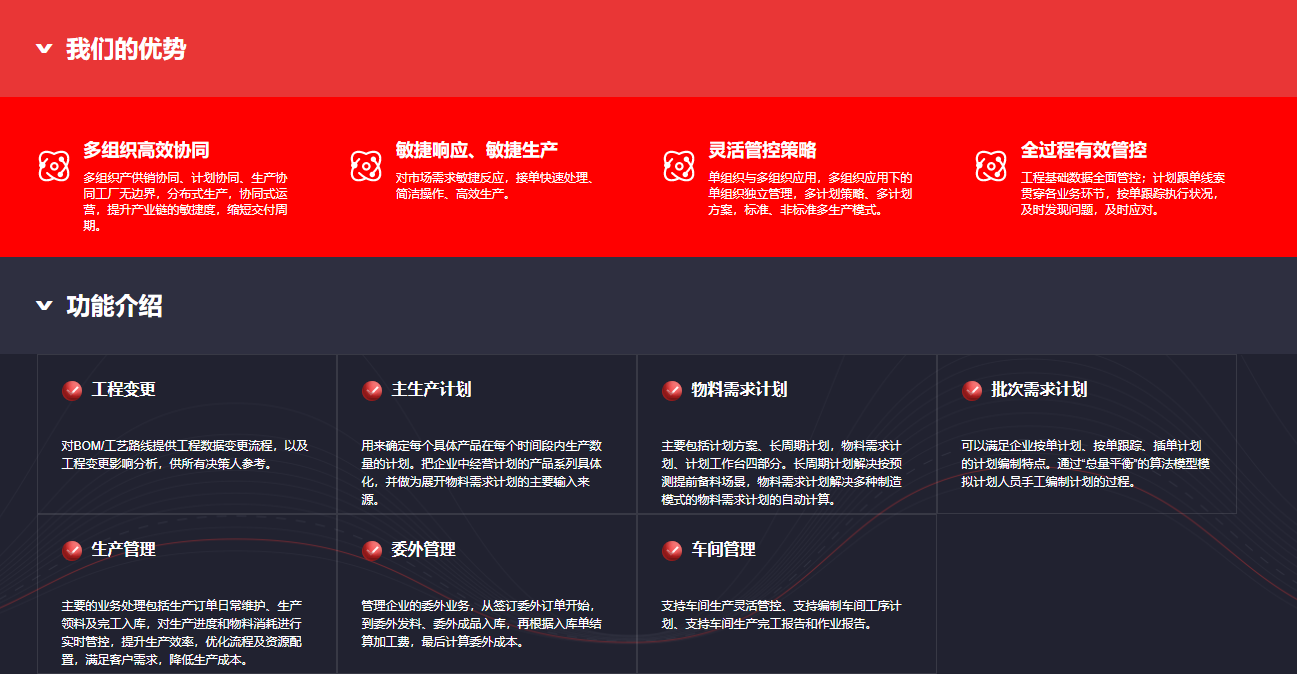Click the 生产管理 card description text
The height and width of the screenshot is (674, 1297).
click(x=185, y=632)
